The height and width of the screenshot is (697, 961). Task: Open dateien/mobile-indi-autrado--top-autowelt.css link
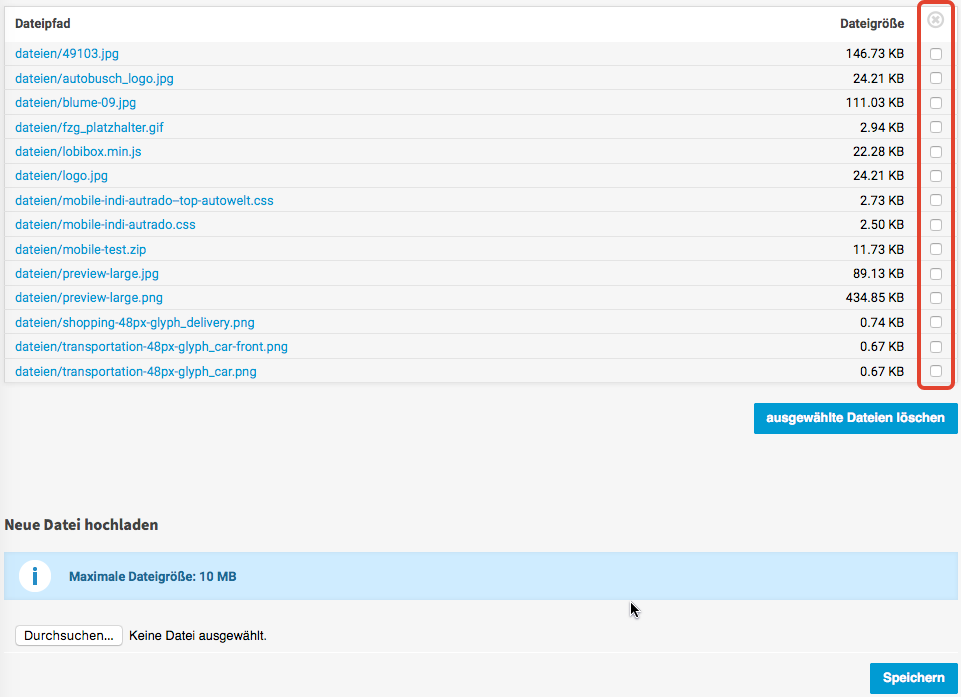click(144, 201)
